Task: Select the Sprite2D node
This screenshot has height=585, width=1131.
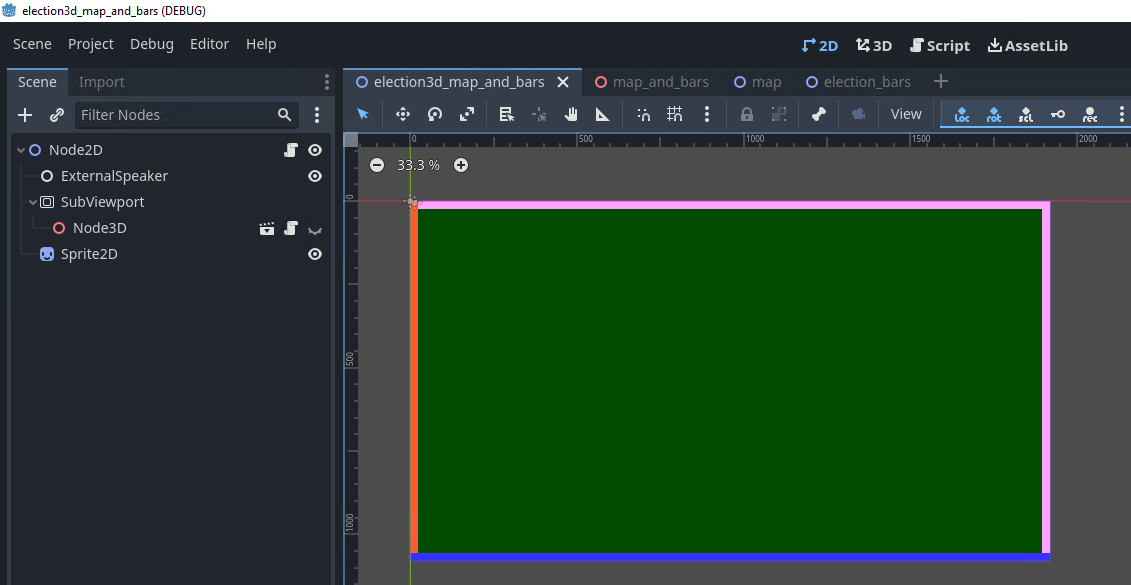Action: [89, 254]
